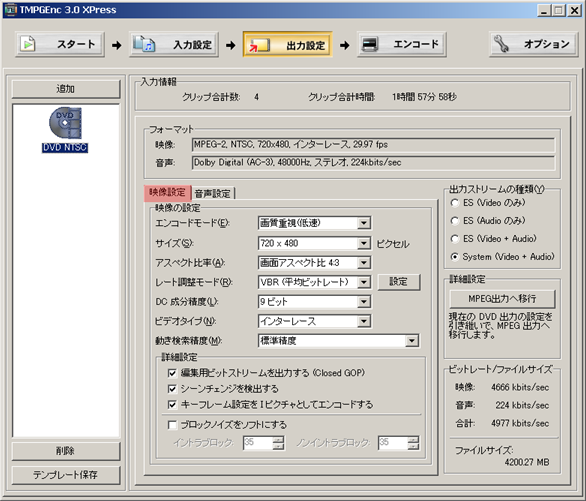Enable ブロックノイズをソフトにする checkbox
This screenshot has width=586, height=501.
[x=172, y=425]
